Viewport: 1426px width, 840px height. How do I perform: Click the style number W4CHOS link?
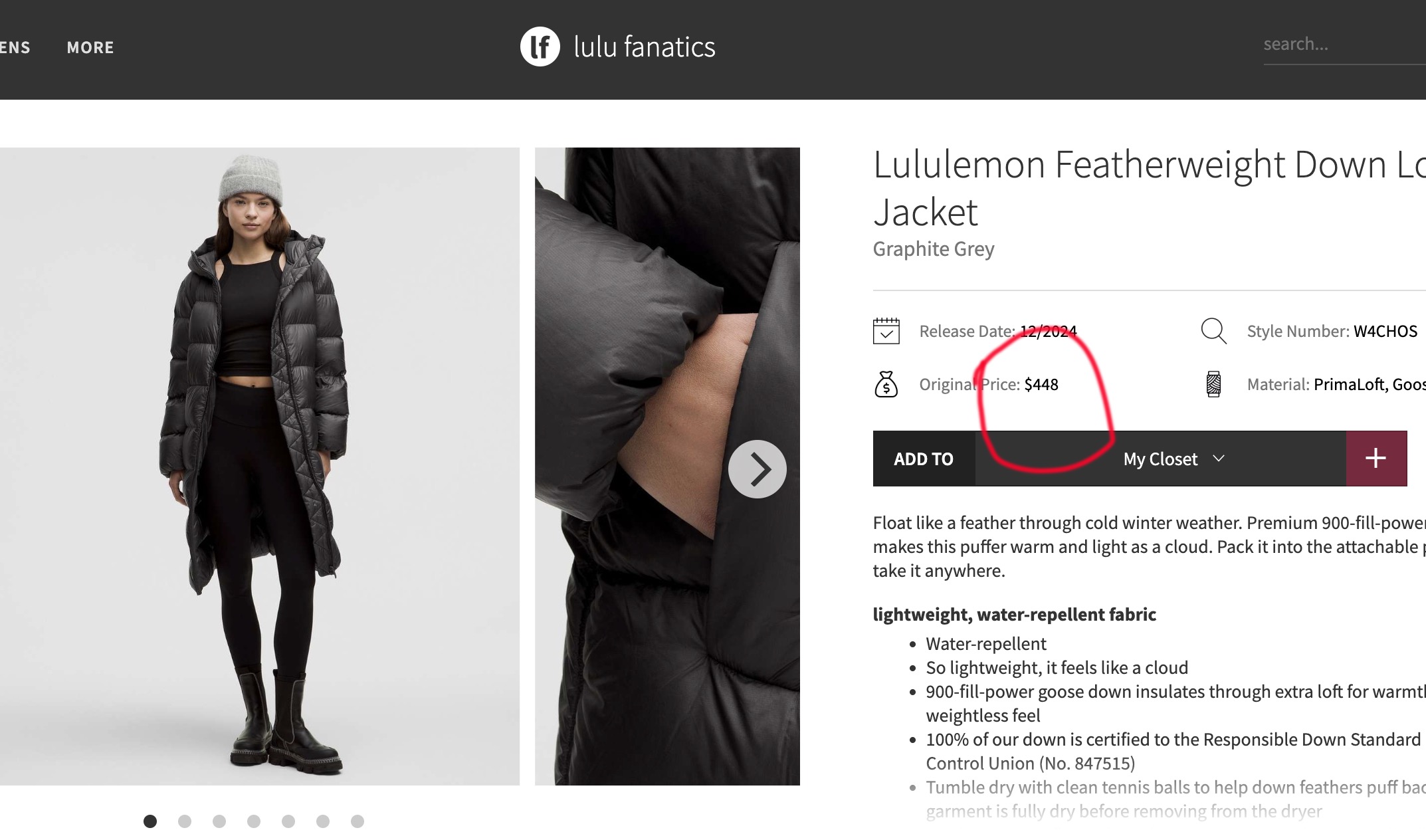pos(1385,331)
